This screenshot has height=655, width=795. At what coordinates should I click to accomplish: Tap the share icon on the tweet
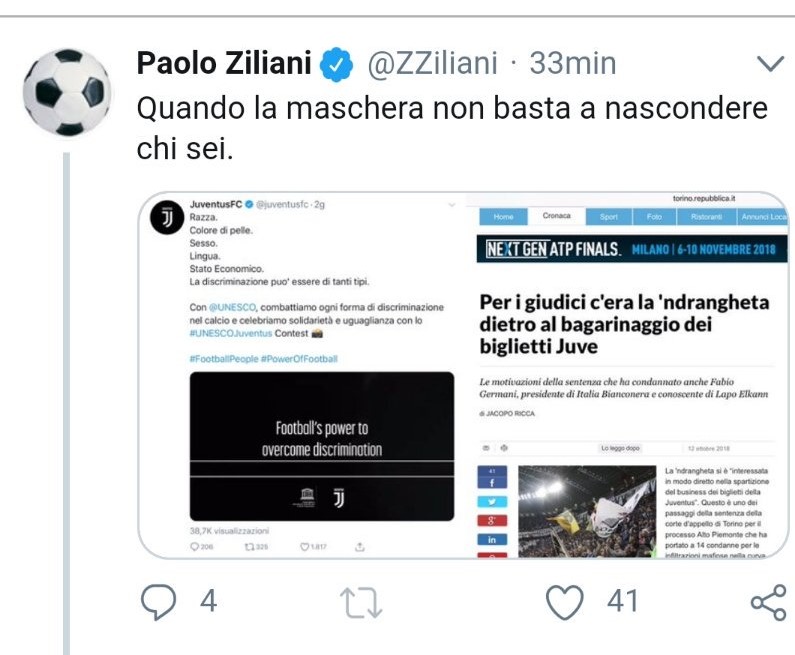769,602
